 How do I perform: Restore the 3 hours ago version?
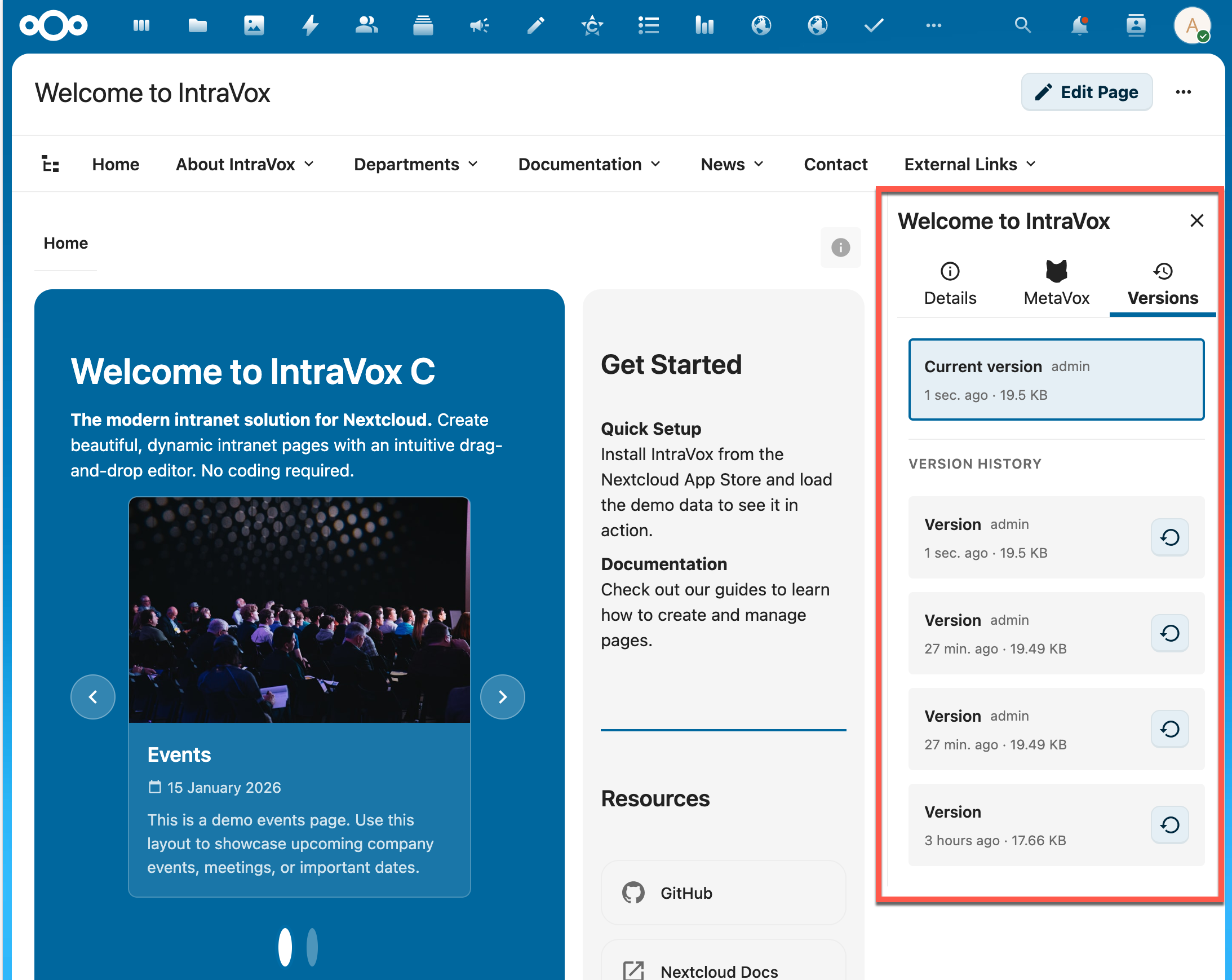point(1169,824)
